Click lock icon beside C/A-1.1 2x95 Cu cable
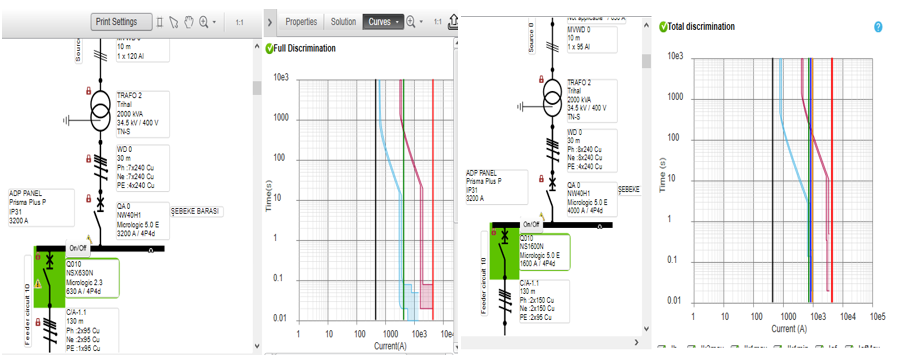900x361 pixels. tap(38, 321)
